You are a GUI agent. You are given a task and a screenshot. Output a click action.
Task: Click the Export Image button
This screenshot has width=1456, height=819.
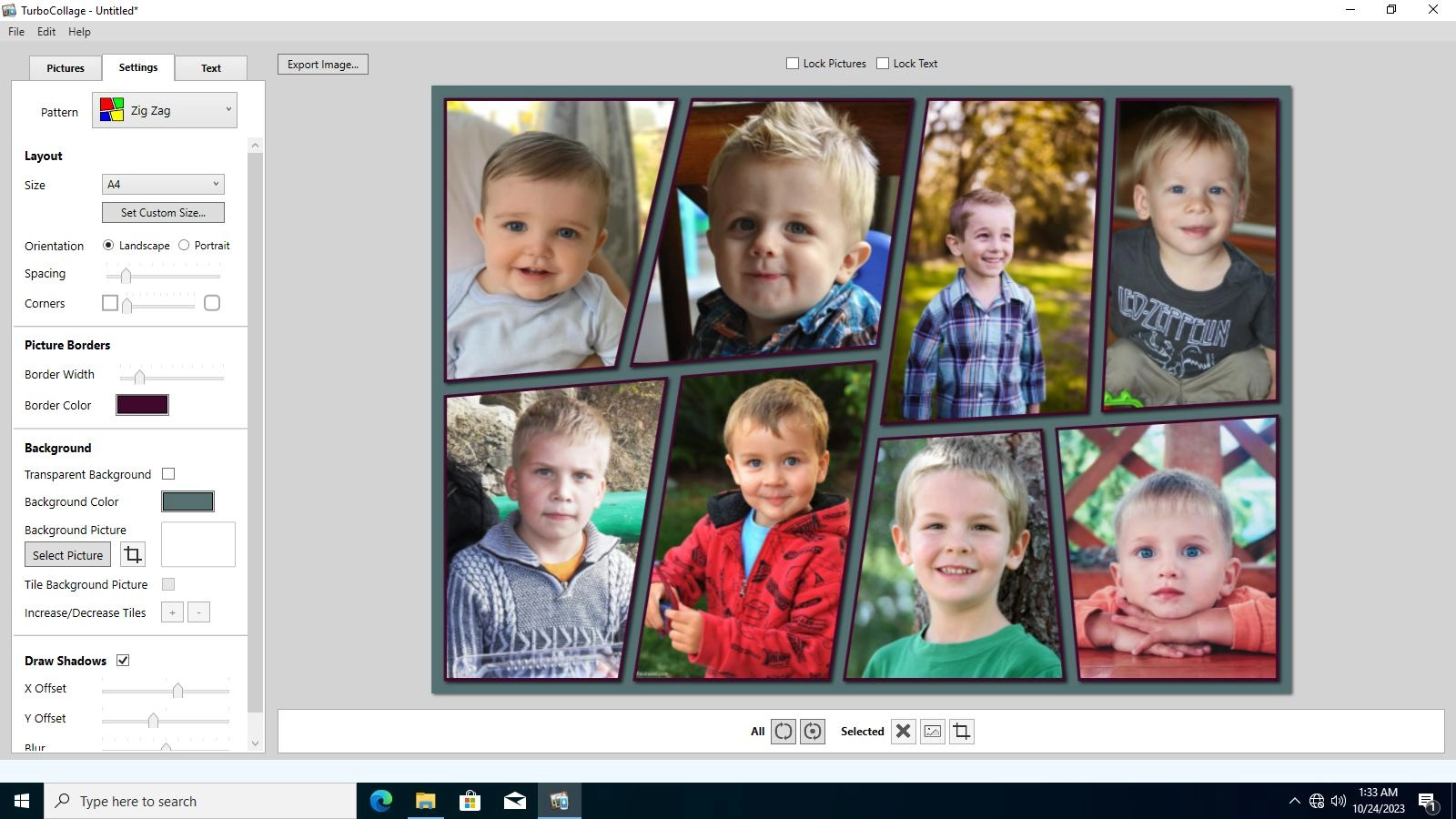point(323,65)
